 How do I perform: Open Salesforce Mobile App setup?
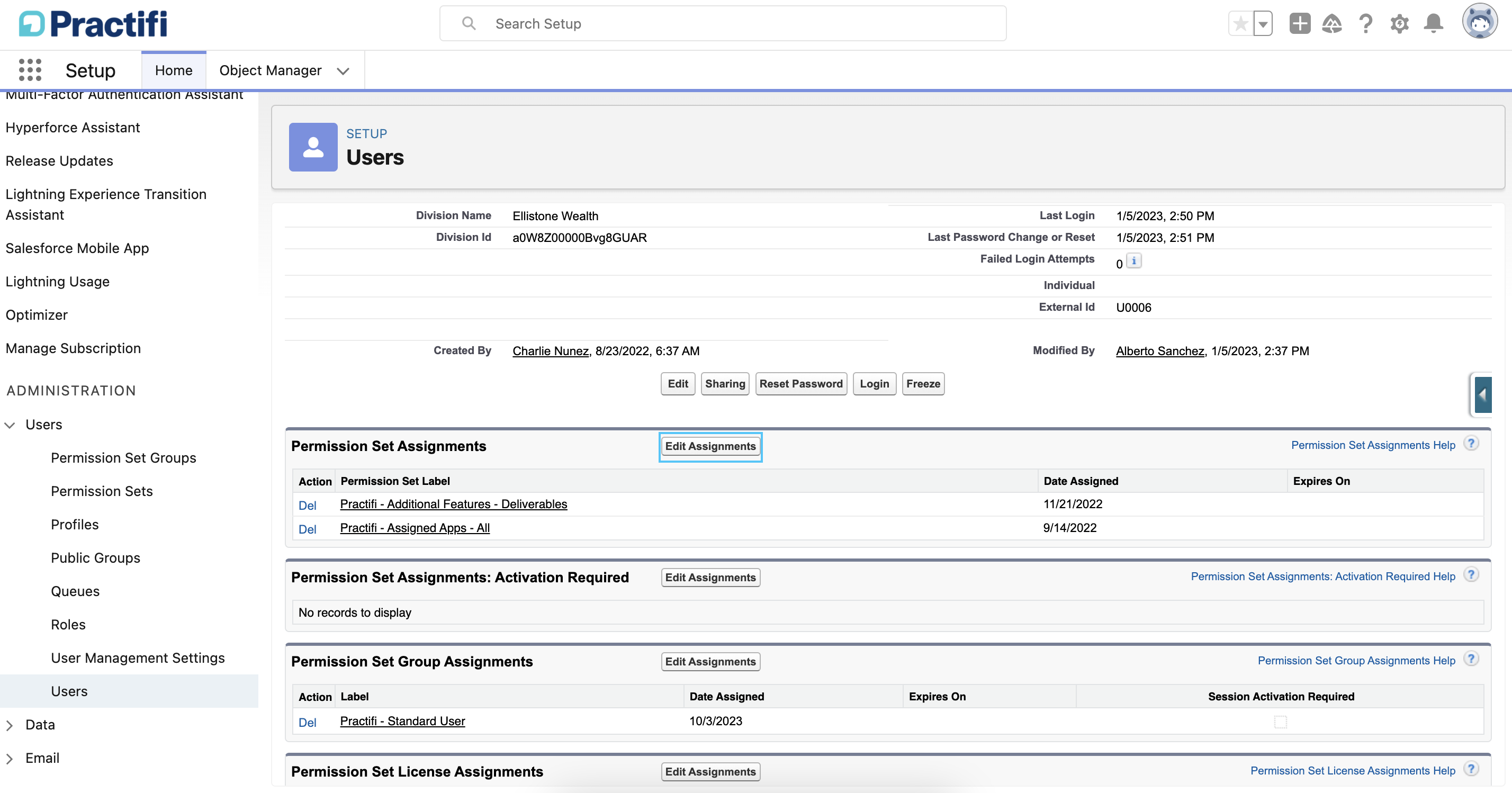[x=77, y=248]
